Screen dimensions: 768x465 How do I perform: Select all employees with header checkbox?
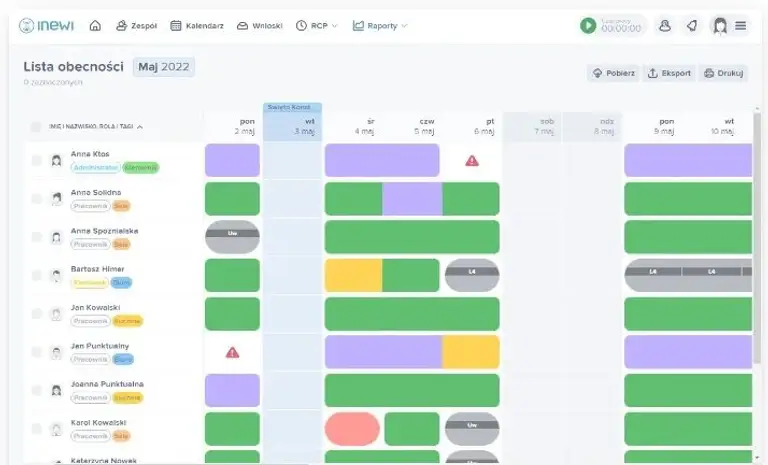coord(36,127)
